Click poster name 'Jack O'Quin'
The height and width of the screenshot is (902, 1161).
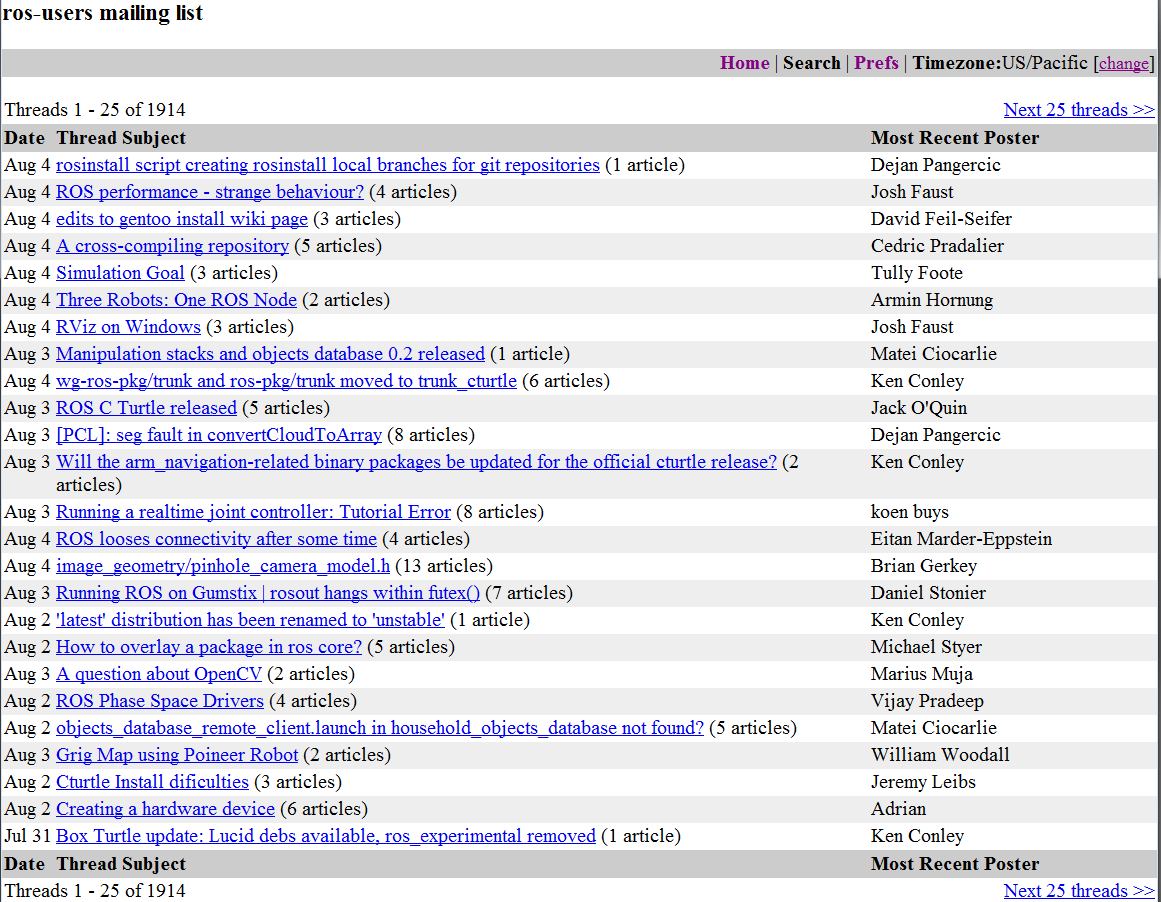[x=919, y=408]
